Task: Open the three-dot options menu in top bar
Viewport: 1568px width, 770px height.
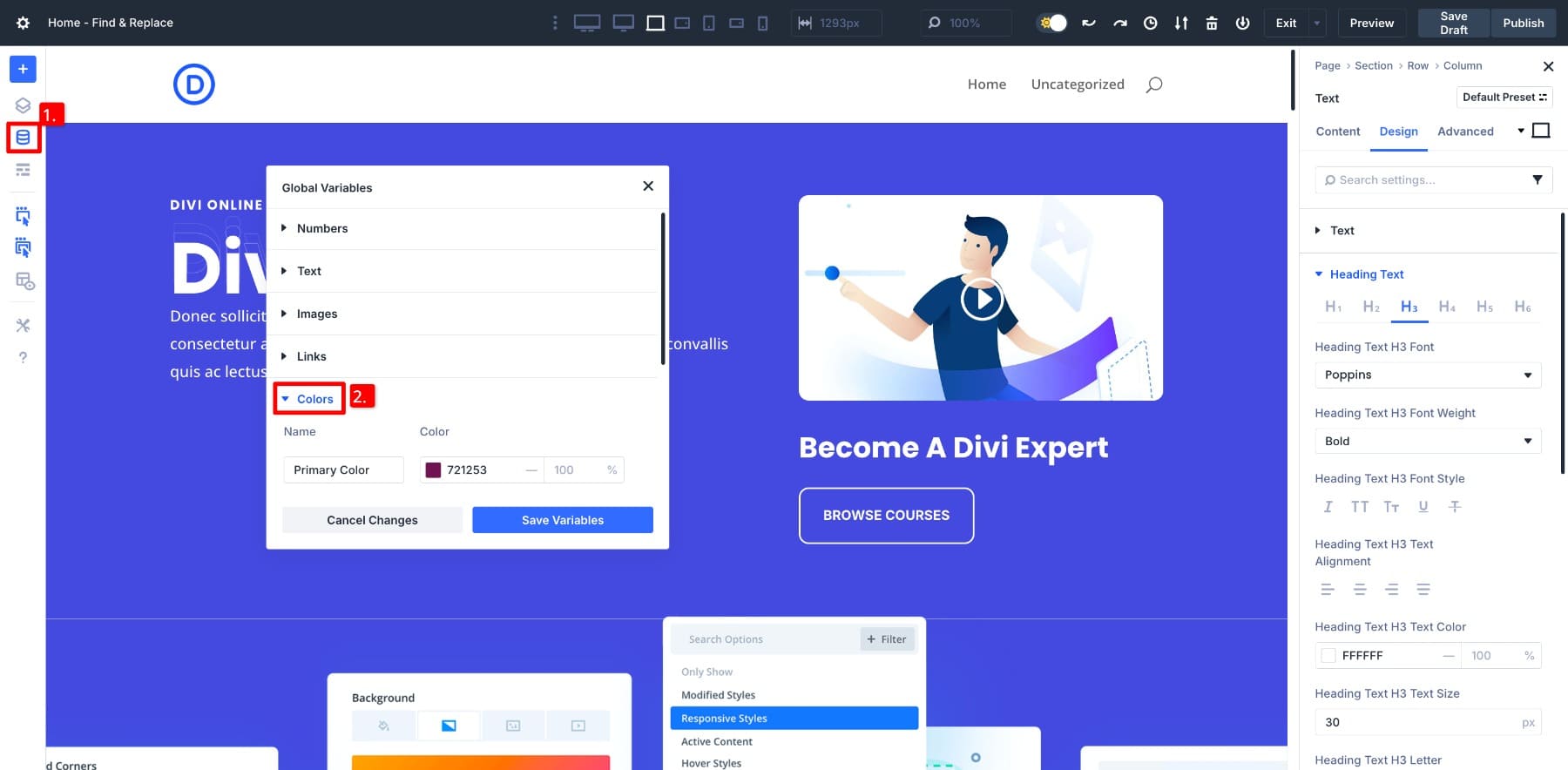Action: [x=555, y=23]
